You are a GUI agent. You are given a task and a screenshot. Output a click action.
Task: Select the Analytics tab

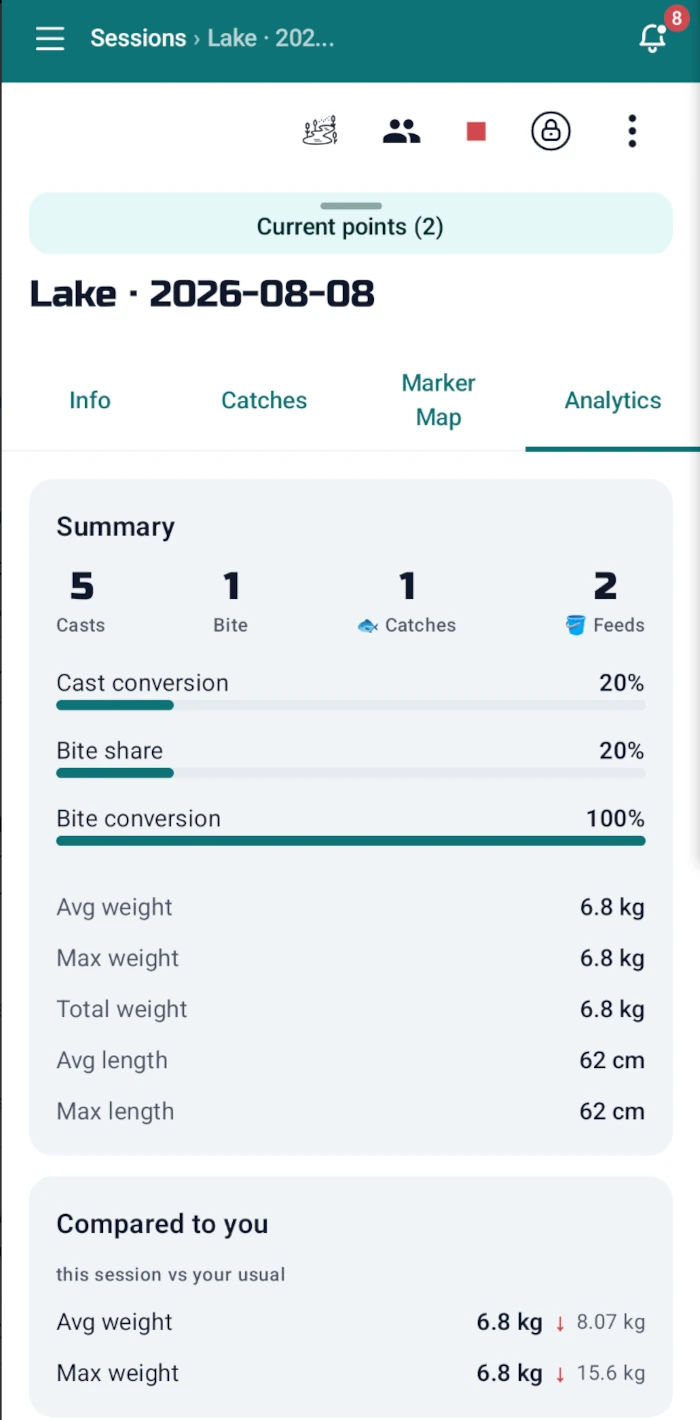(613, 400)
